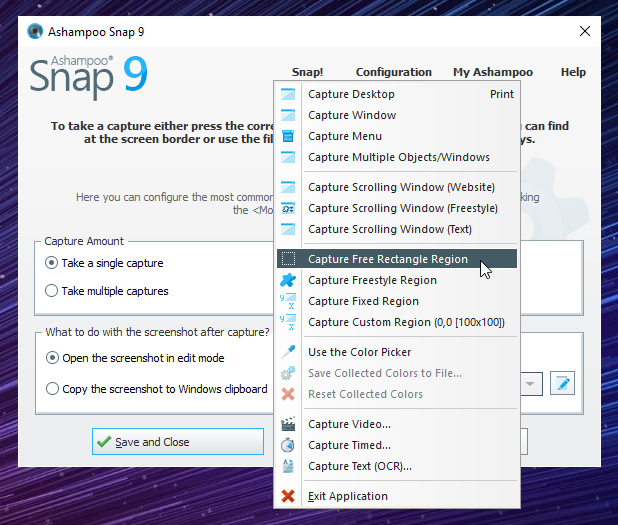Click the dotted rectangle region icon
Viewport: 618px width, 525px height.
point(288,259)
